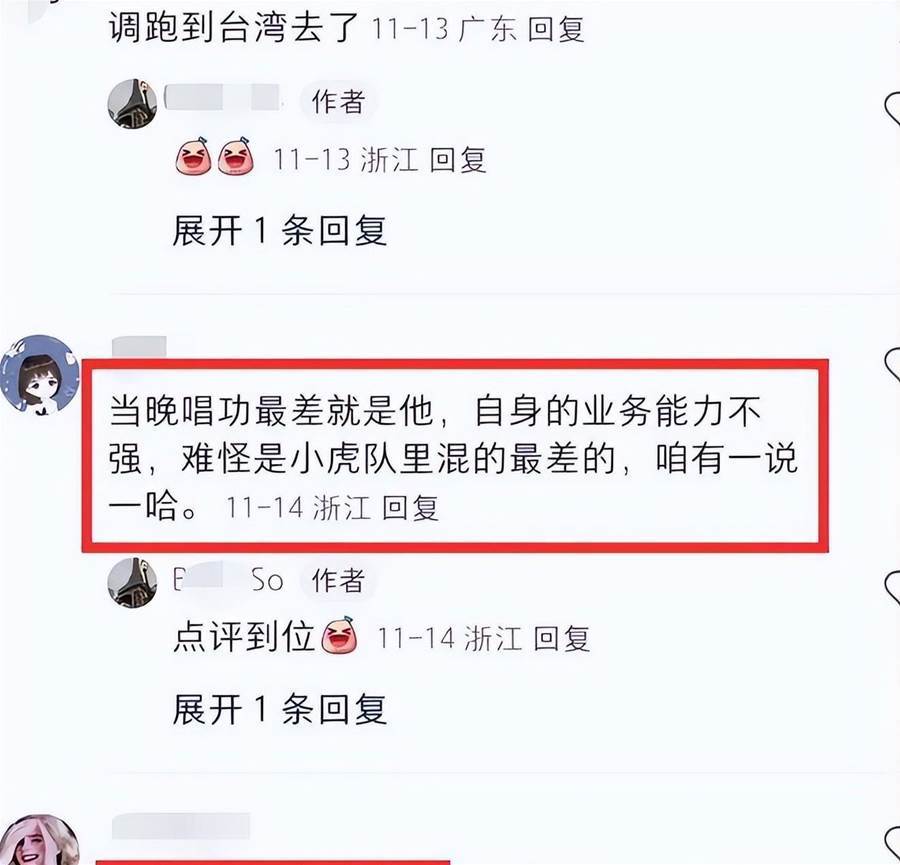The image size is (900, 865).
Task: Reply to 点评到位 author comment
Action: tap(561, 638)
